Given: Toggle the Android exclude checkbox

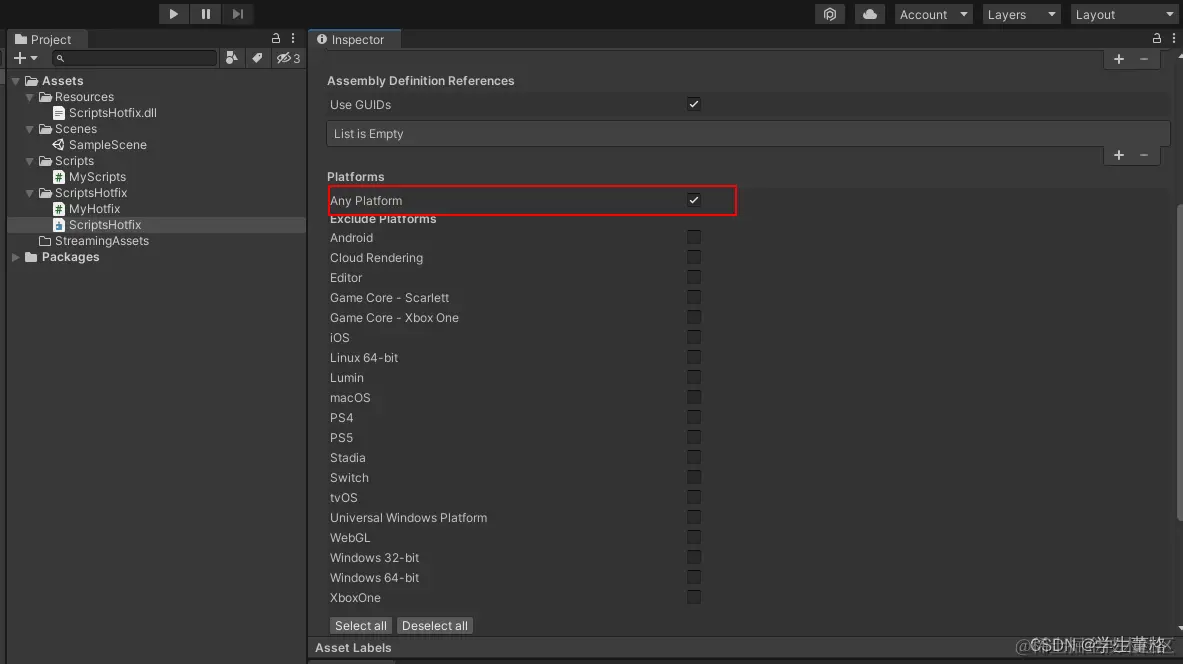Looking at the screenshot, I should pyautogui.click(x=694, y=237).
